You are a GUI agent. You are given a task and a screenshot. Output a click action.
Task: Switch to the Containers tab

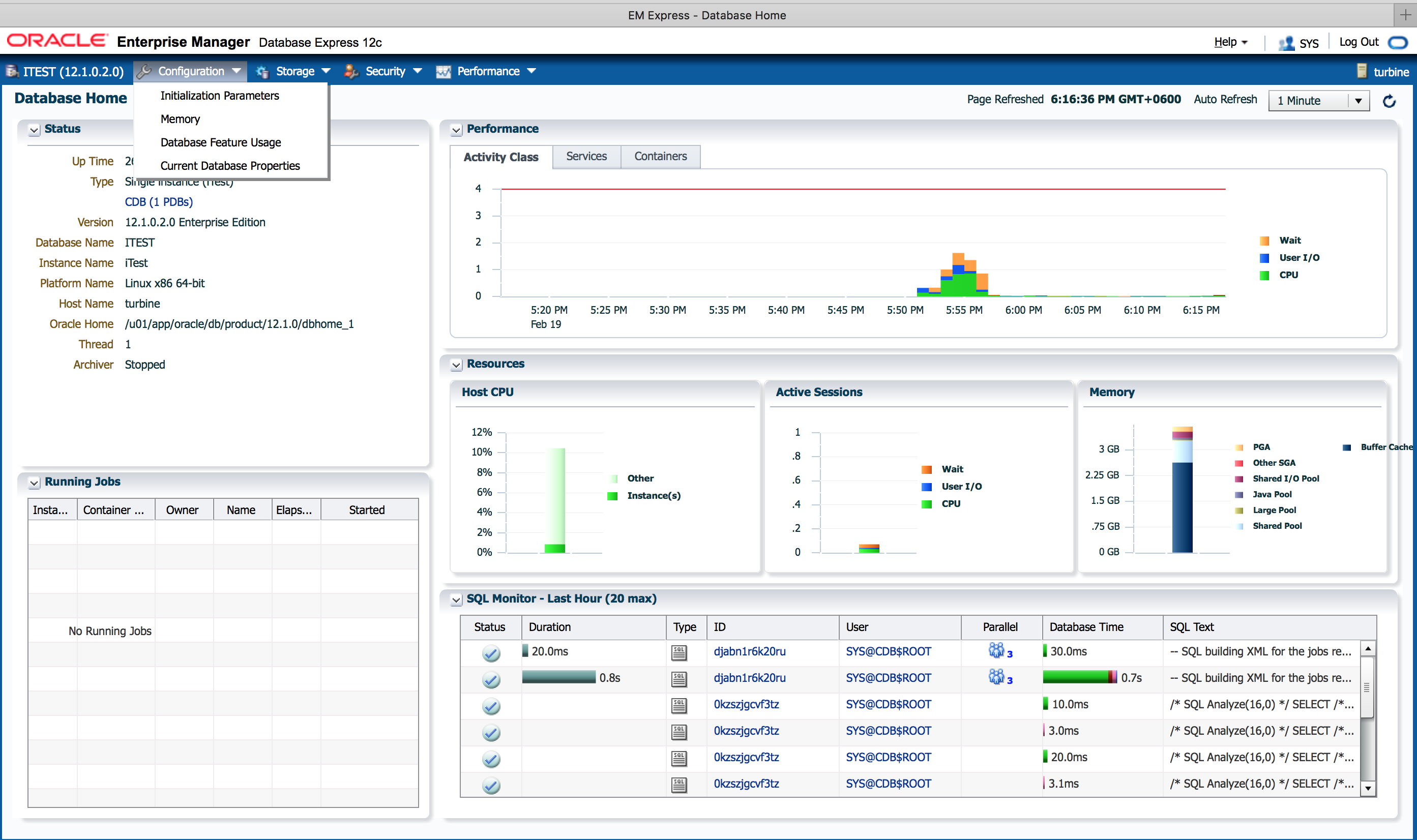[x=660, y=156]
